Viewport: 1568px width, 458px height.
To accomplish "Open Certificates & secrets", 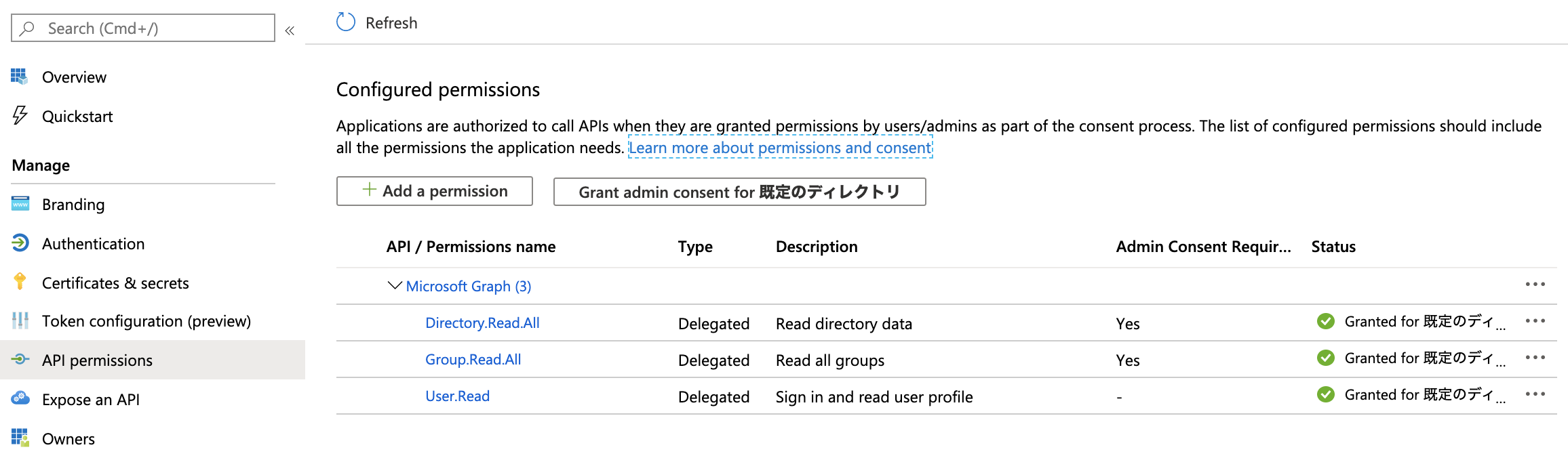I will pos(115,283).
